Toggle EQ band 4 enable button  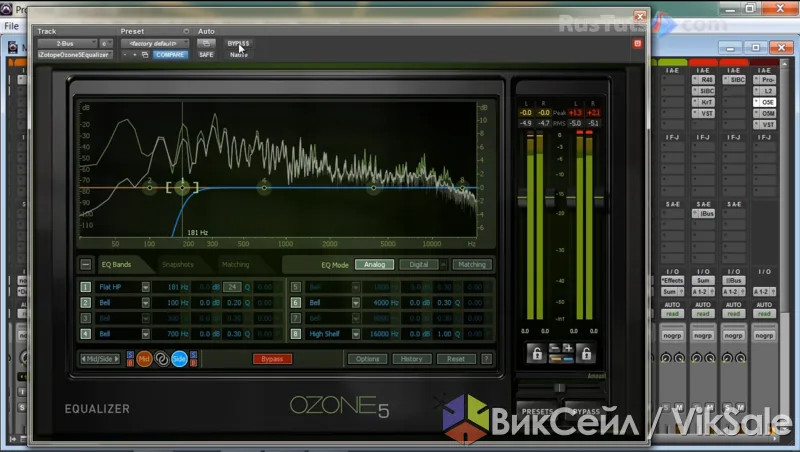point(85,334)
